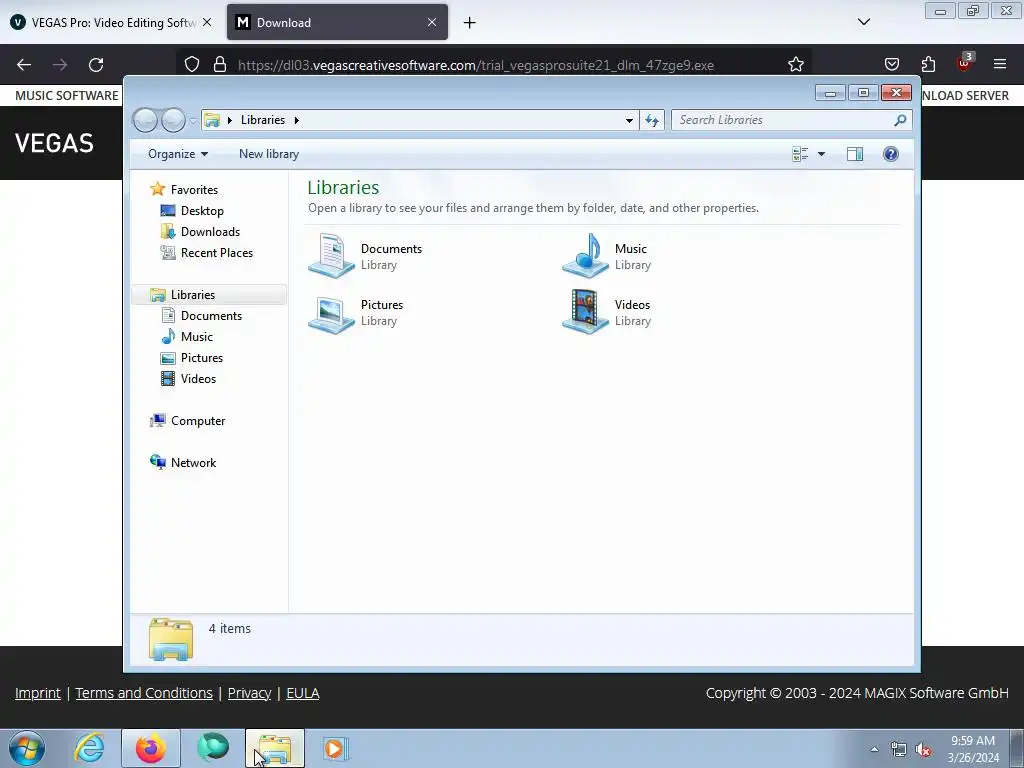Open Firefox Extensions puzzle icon
Screen dimensions: 1024x768
[x=928, y=64]
